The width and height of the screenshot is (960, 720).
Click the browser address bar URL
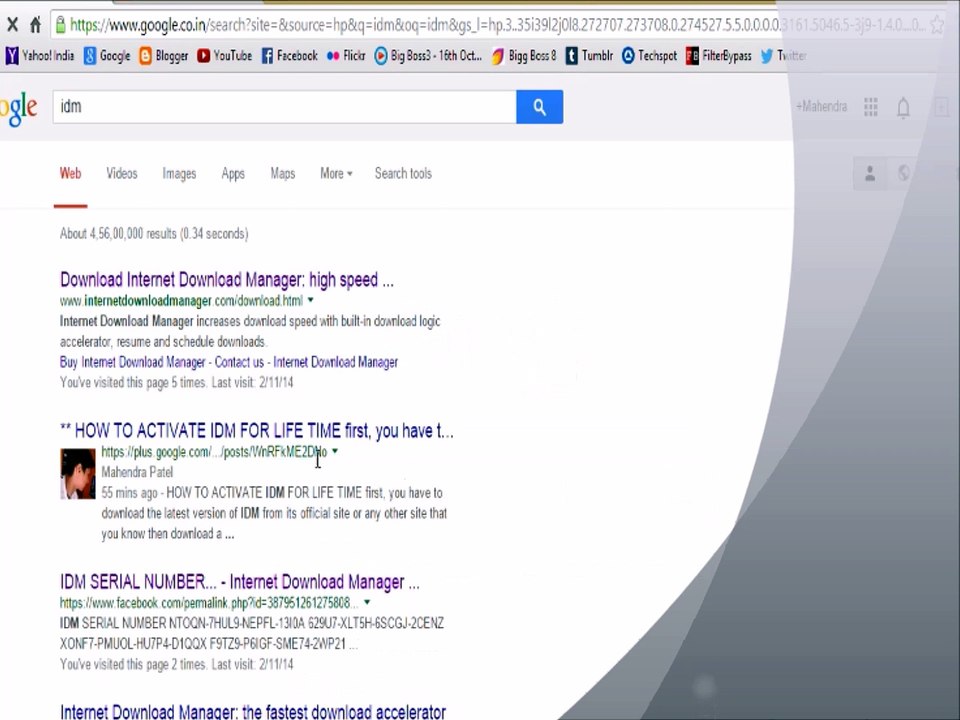pyautogui.click(x=497, y=25)
